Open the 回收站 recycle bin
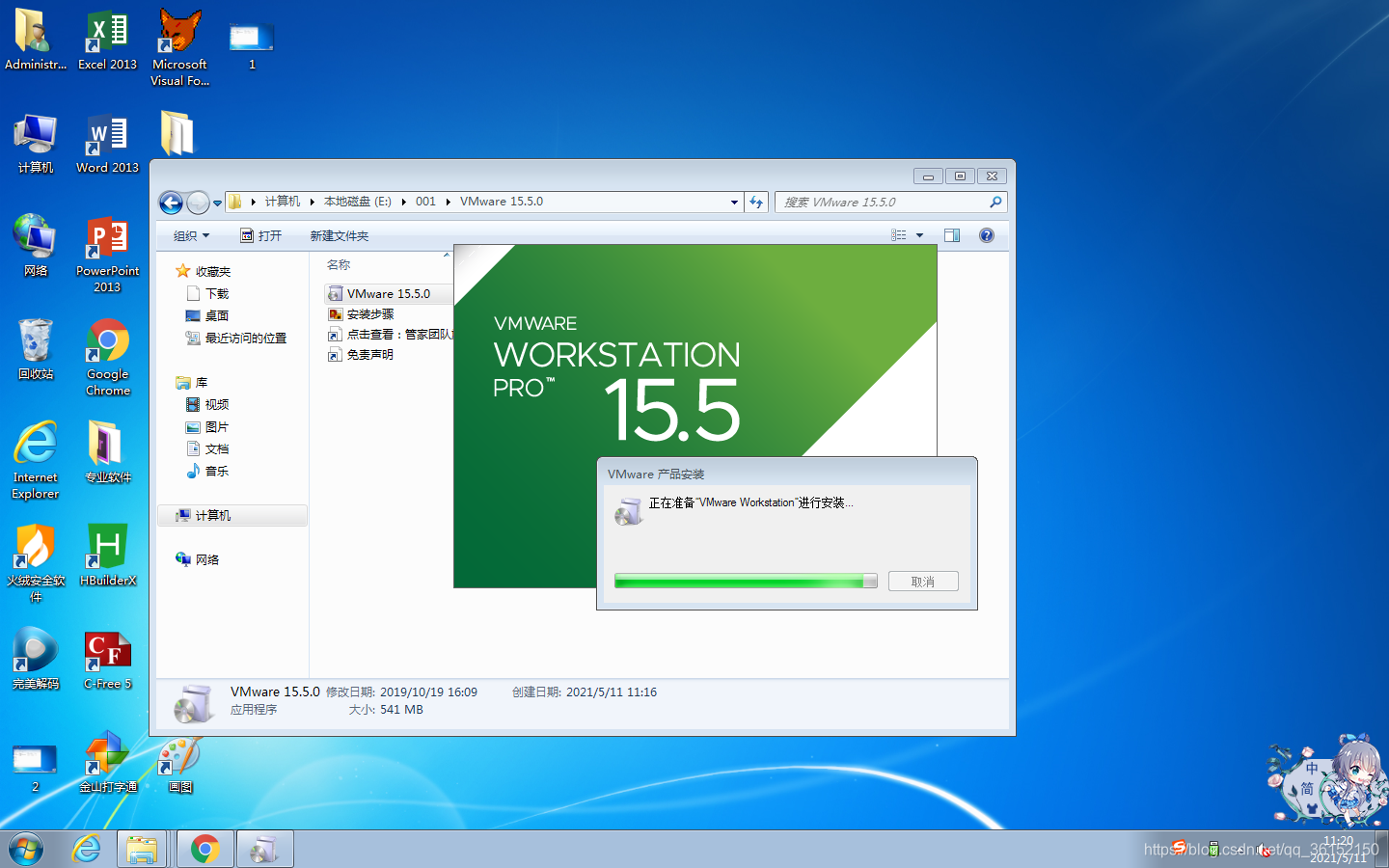Viewport: 1389px width, 868px height. pos(36,349)
